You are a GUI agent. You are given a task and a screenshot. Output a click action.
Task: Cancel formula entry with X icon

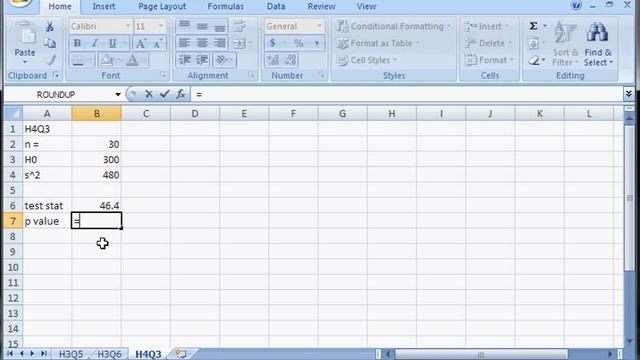click(149, 94)
